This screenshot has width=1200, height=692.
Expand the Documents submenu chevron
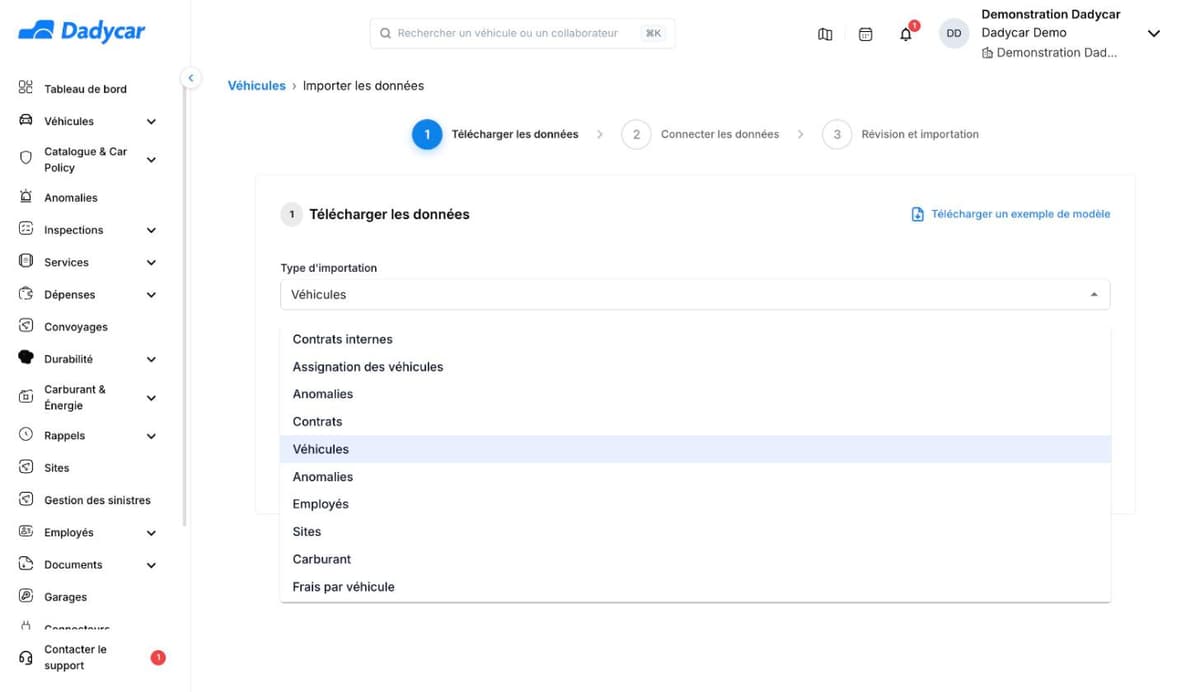151,565
